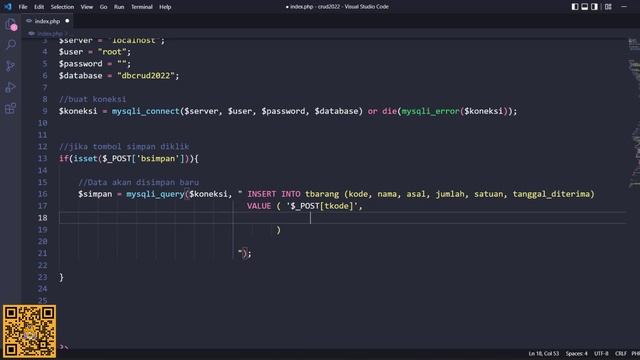Screen dimensions: 640x360
Task: Open the Customize Layout control
Action: click(x=608, y=7)
